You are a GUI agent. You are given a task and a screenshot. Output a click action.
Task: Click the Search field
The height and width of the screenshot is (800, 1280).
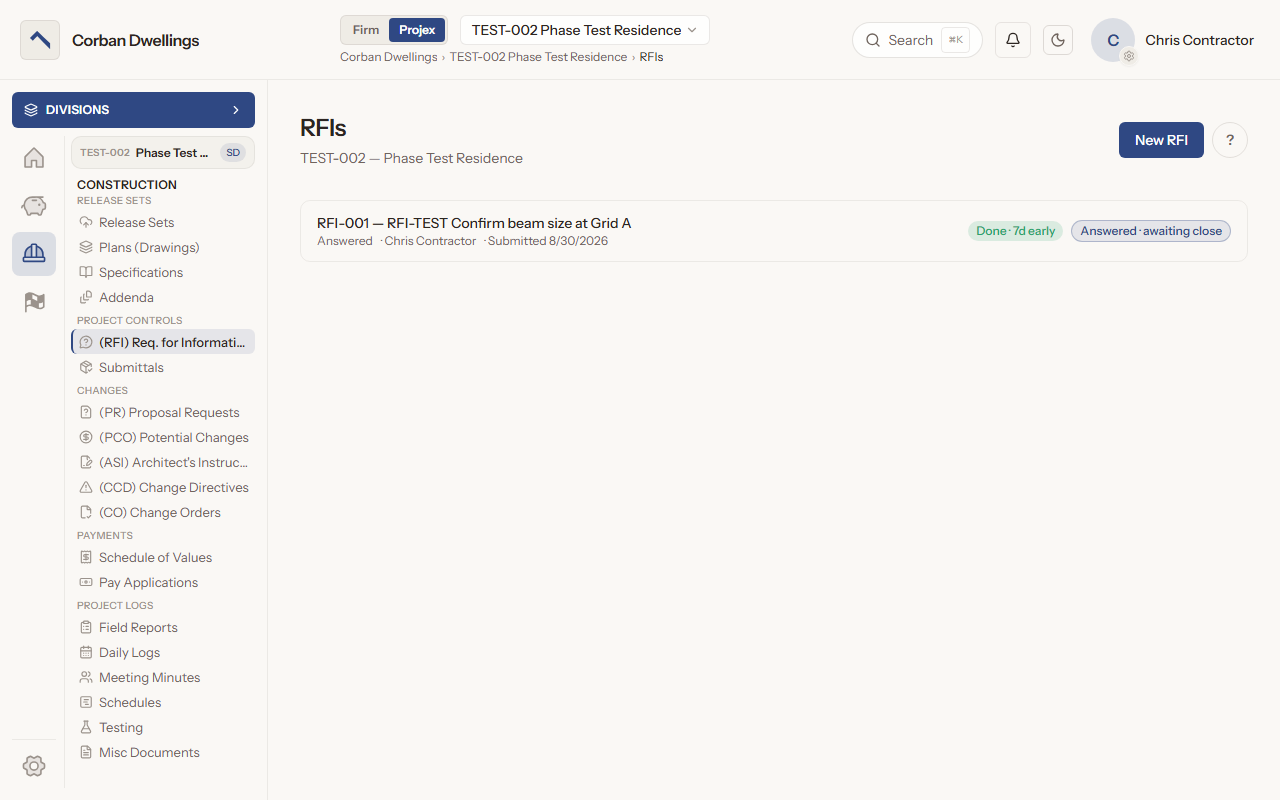pos(917,40)
